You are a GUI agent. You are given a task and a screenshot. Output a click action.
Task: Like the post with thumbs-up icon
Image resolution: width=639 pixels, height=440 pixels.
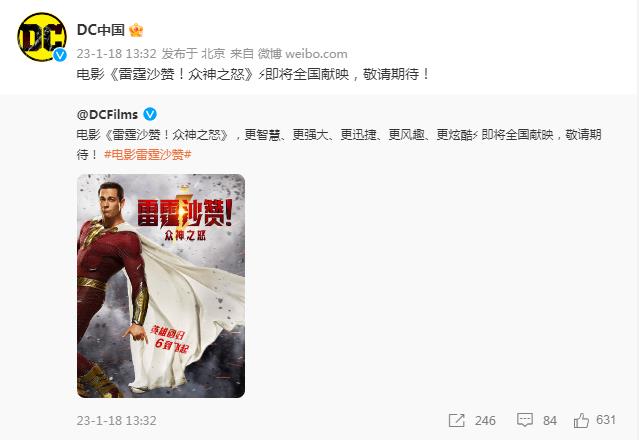[x=581, y=420]
